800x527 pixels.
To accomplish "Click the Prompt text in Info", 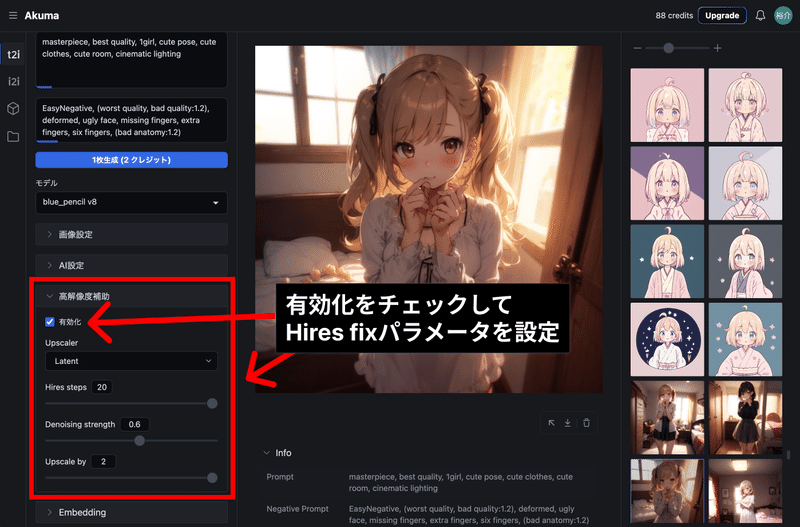I will click(x=461, y=483).
